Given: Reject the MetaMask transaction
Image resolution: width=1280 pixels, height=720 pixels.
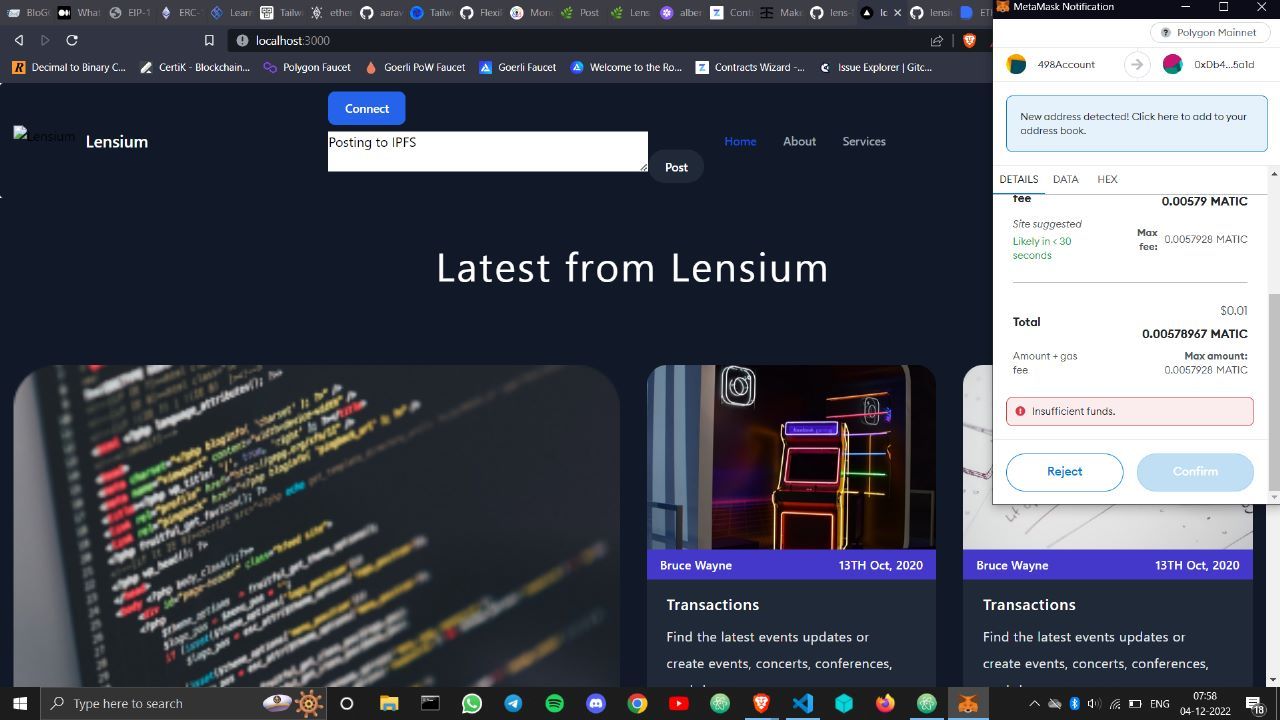Looking at the screenshot, I should [1064, 471].
